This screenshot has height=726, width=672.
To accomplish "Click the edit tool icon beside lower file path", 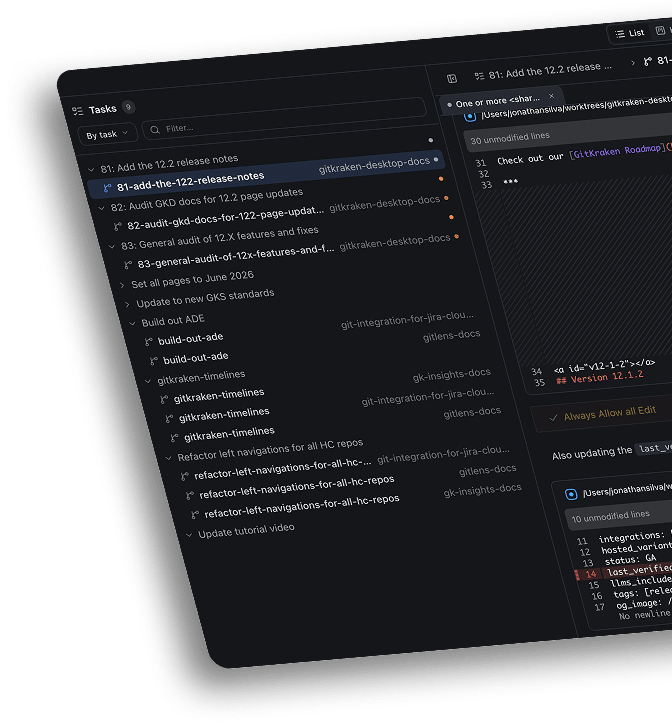I will click(x=571, y=494).
